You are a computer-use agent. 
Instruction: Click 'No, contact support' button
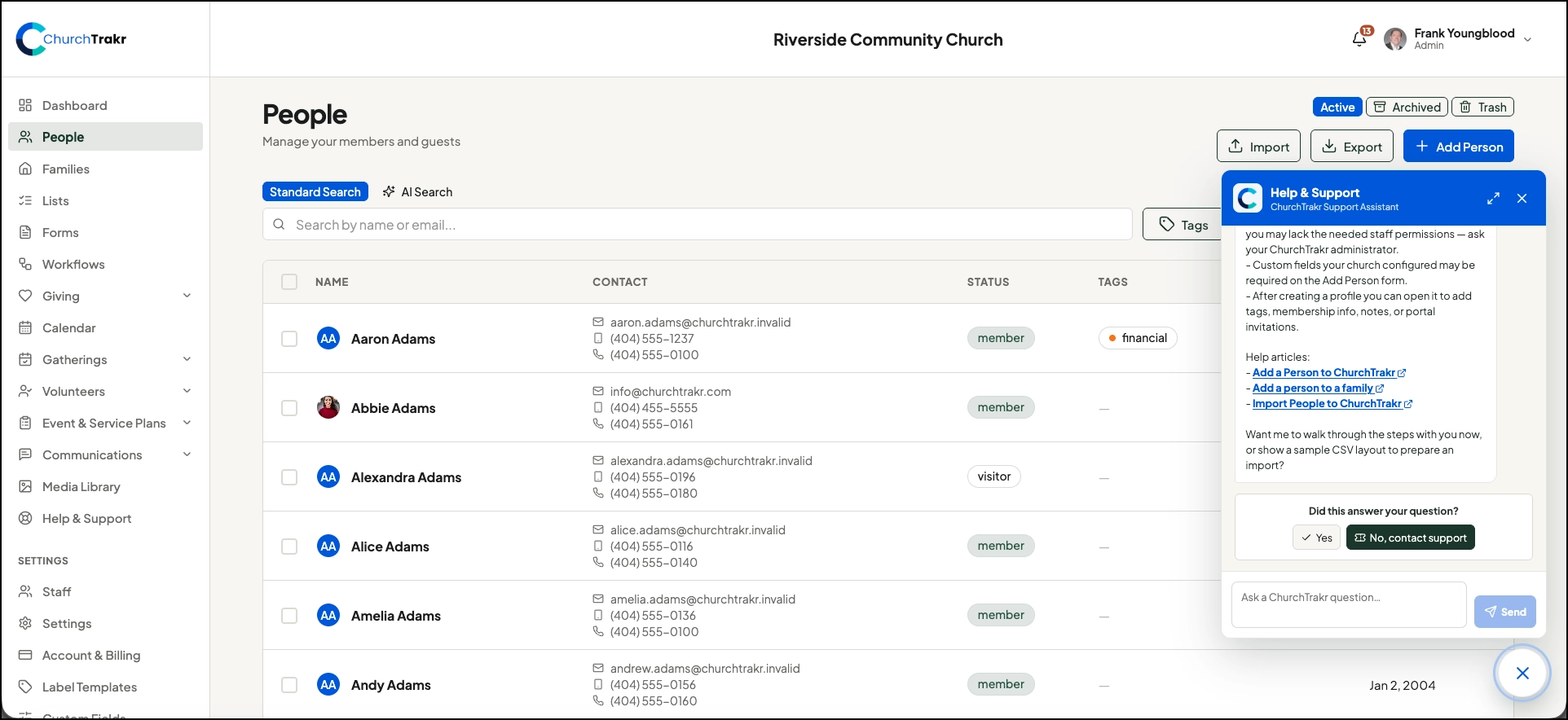pyautogui.click(x=1410, y=538)
